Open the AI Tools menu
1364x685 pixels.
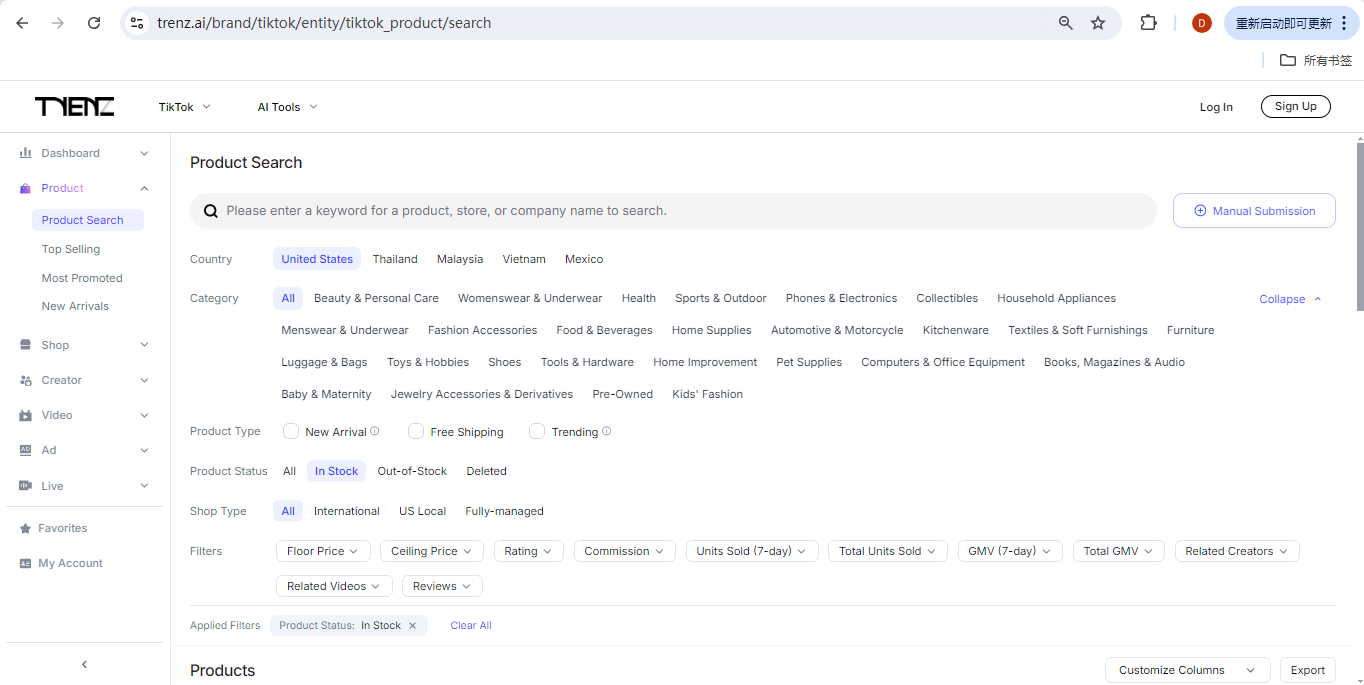[287, 107]
